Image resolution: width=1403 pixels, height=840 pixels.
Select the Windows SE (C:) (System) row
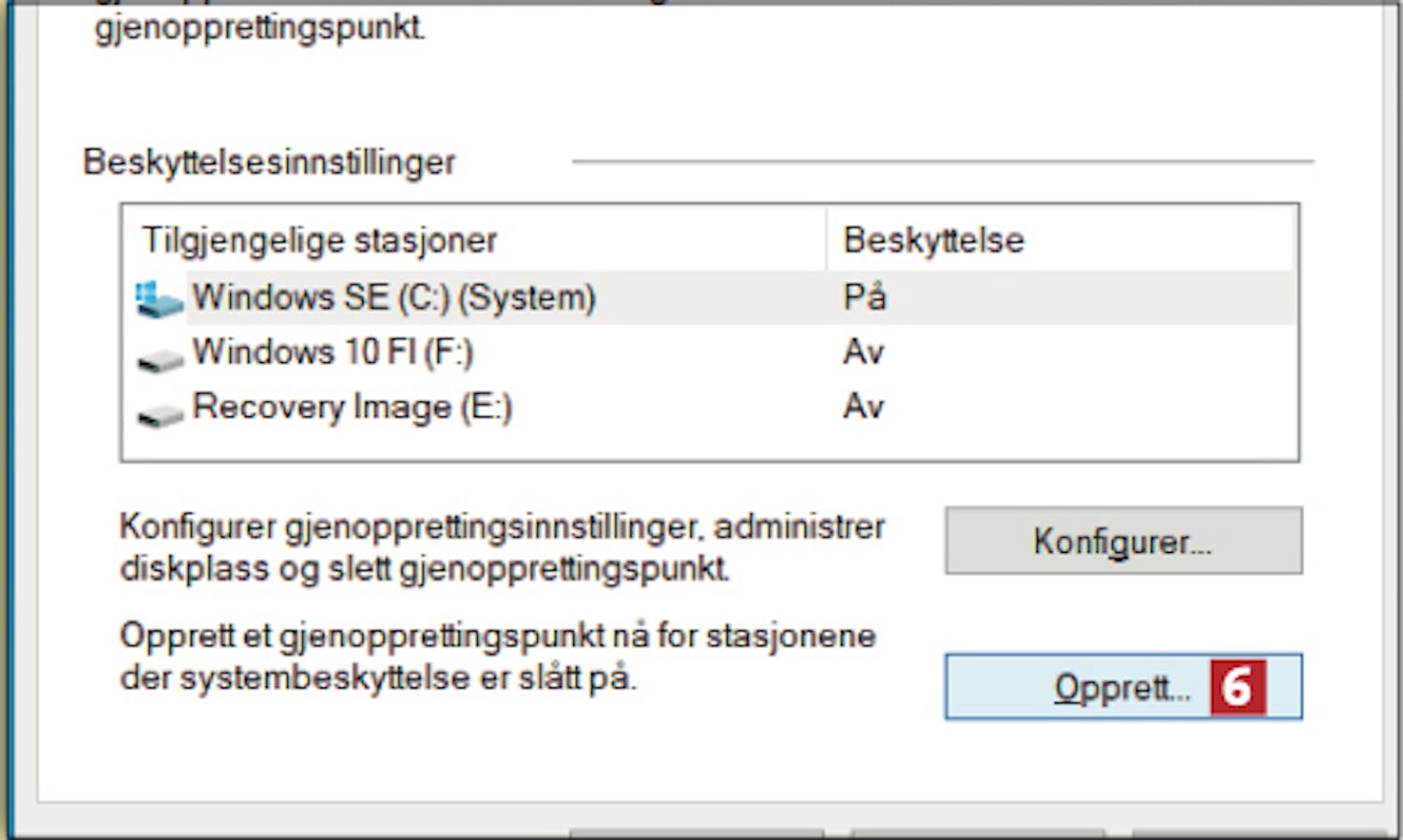click(x=393, y=297)
